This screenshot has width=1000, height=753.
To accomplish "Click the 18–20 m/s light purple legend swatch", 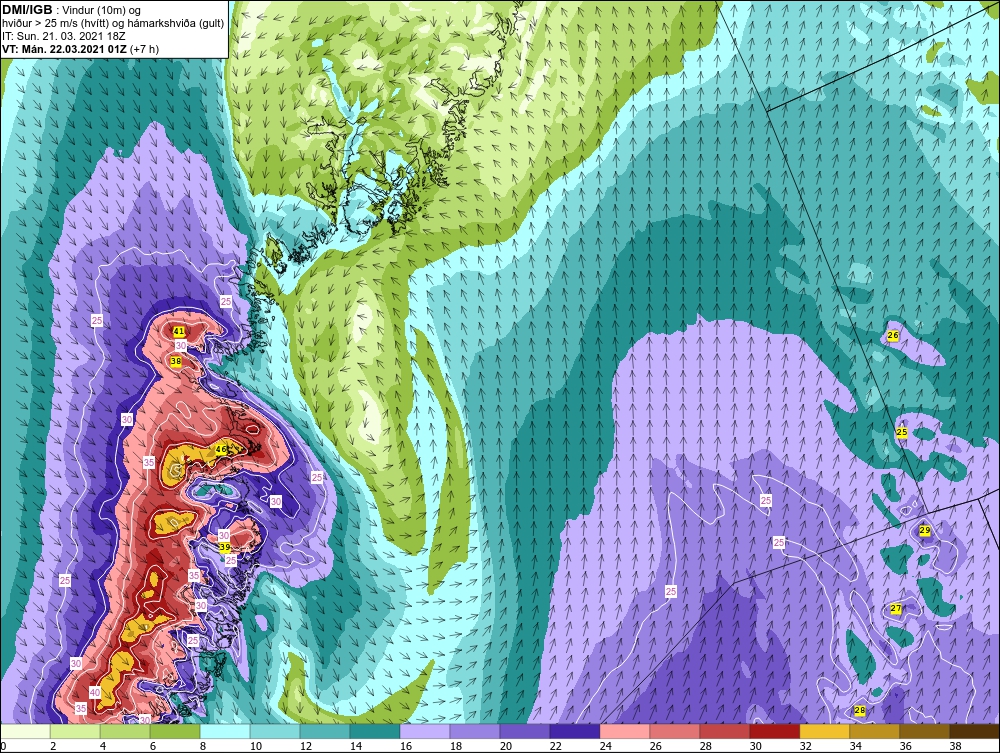I will pyautogui.click(x=475, y=731).
